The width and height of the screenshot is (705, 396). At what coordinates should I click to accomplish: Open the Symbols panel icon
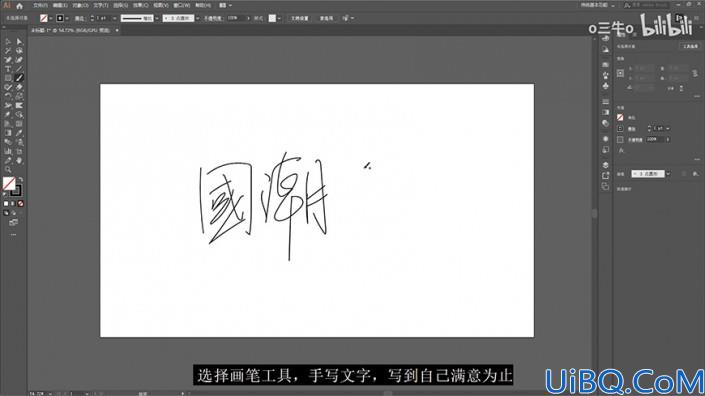pyautogui.click(x=606, y=85)
